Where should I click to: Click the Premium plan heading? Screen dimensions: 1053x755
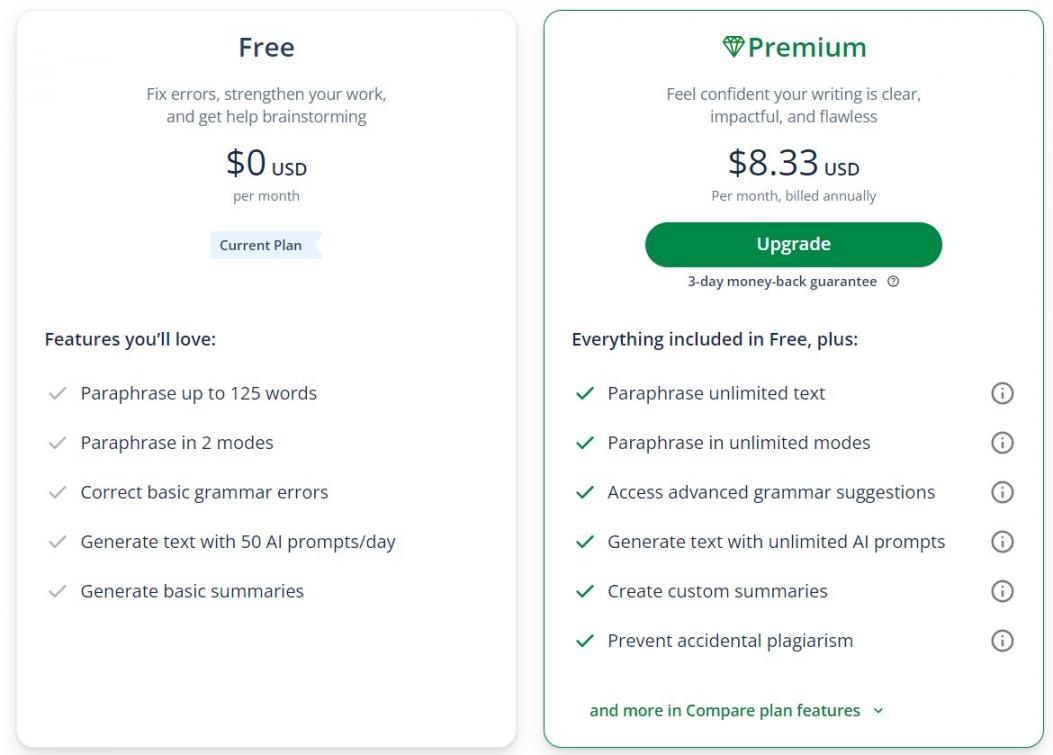(x=806, y=47)
